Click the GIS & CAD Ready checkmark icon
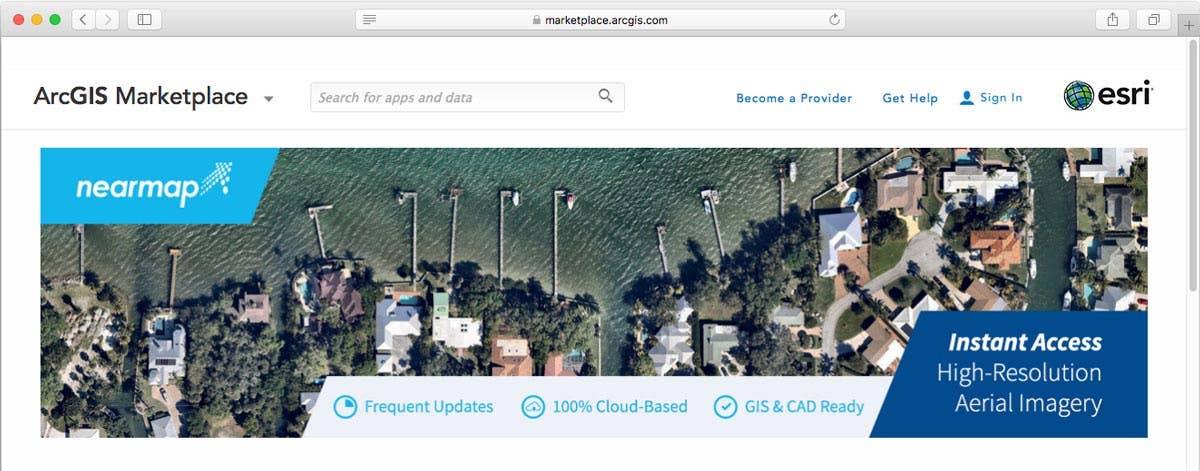The height and width of the screenshot is (471, 1200). (725, 407)
